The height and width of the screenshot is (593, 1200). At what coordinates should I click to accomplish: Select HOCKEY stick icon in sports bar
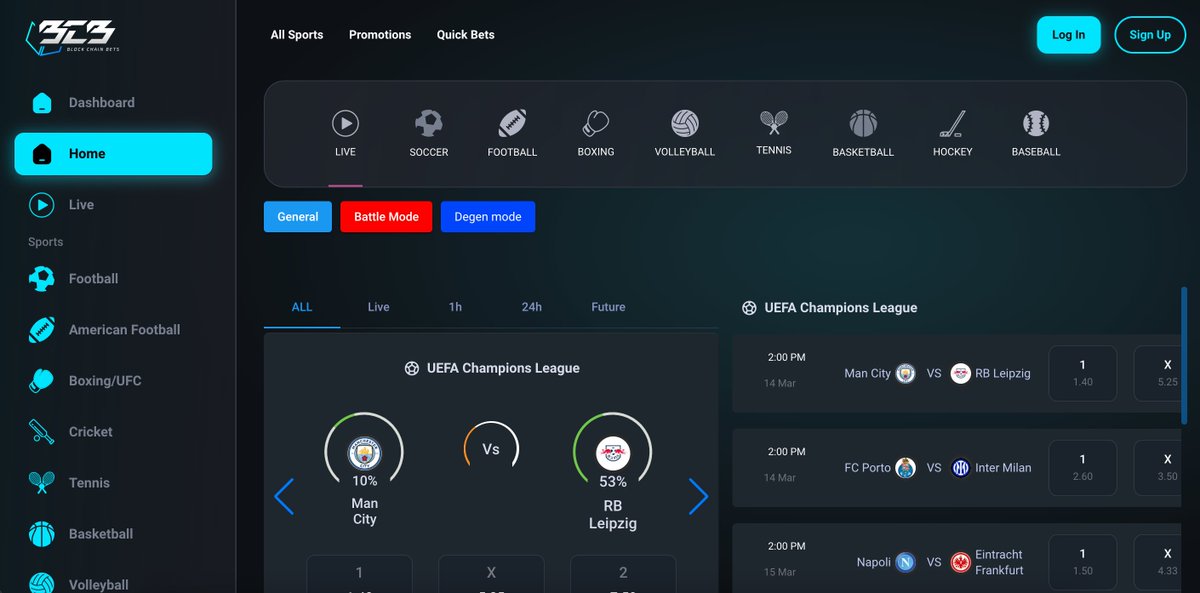(x=952, y=124)
